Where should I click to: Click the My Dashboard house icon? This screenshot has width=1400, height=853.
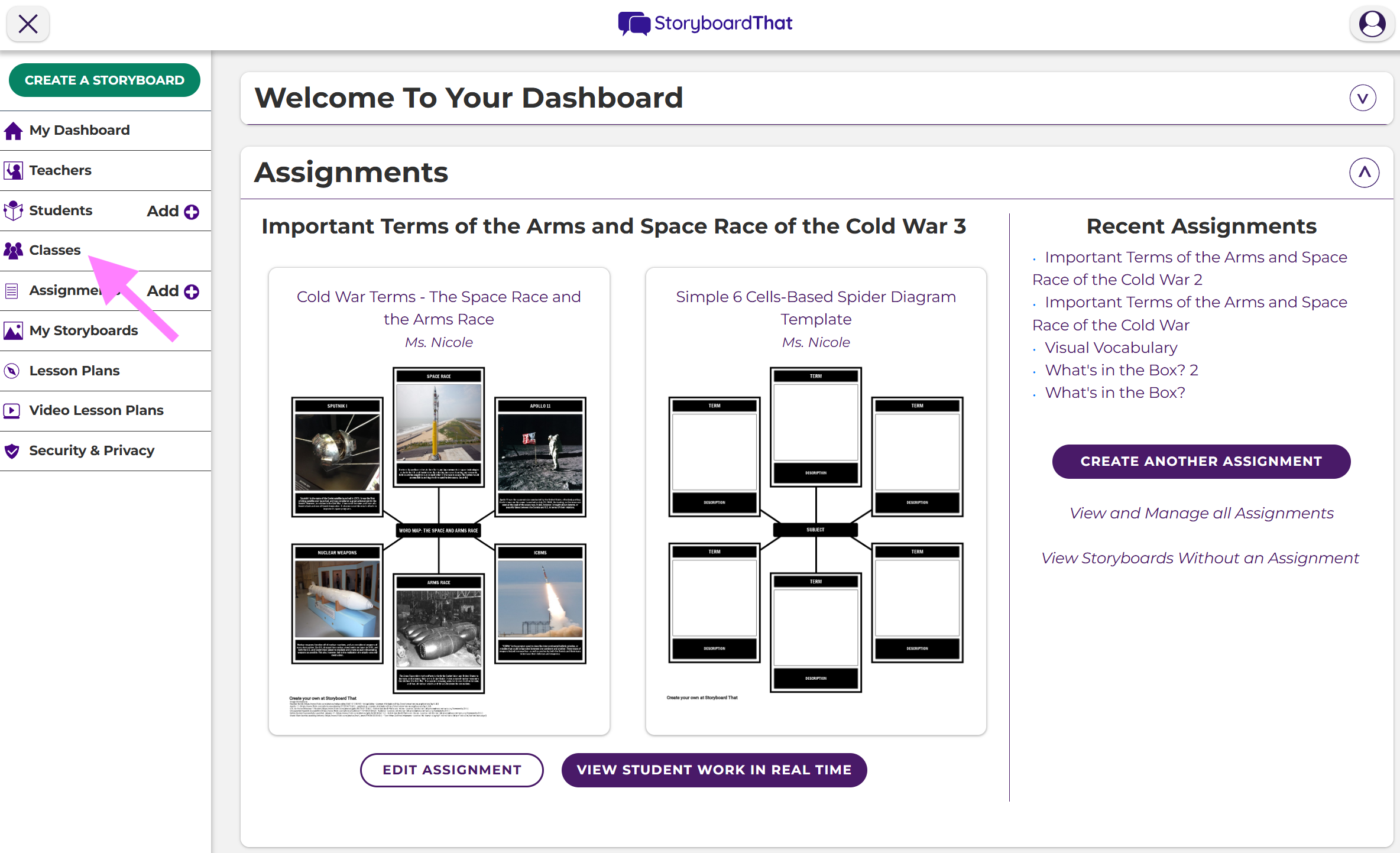(13, 131)
